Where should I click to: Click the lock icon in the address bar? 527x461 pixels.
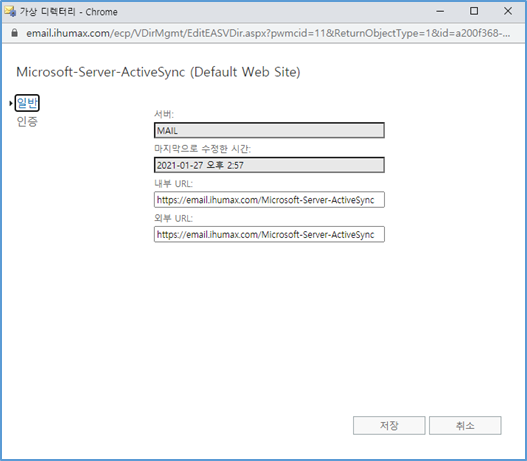[x=14, y=33]
